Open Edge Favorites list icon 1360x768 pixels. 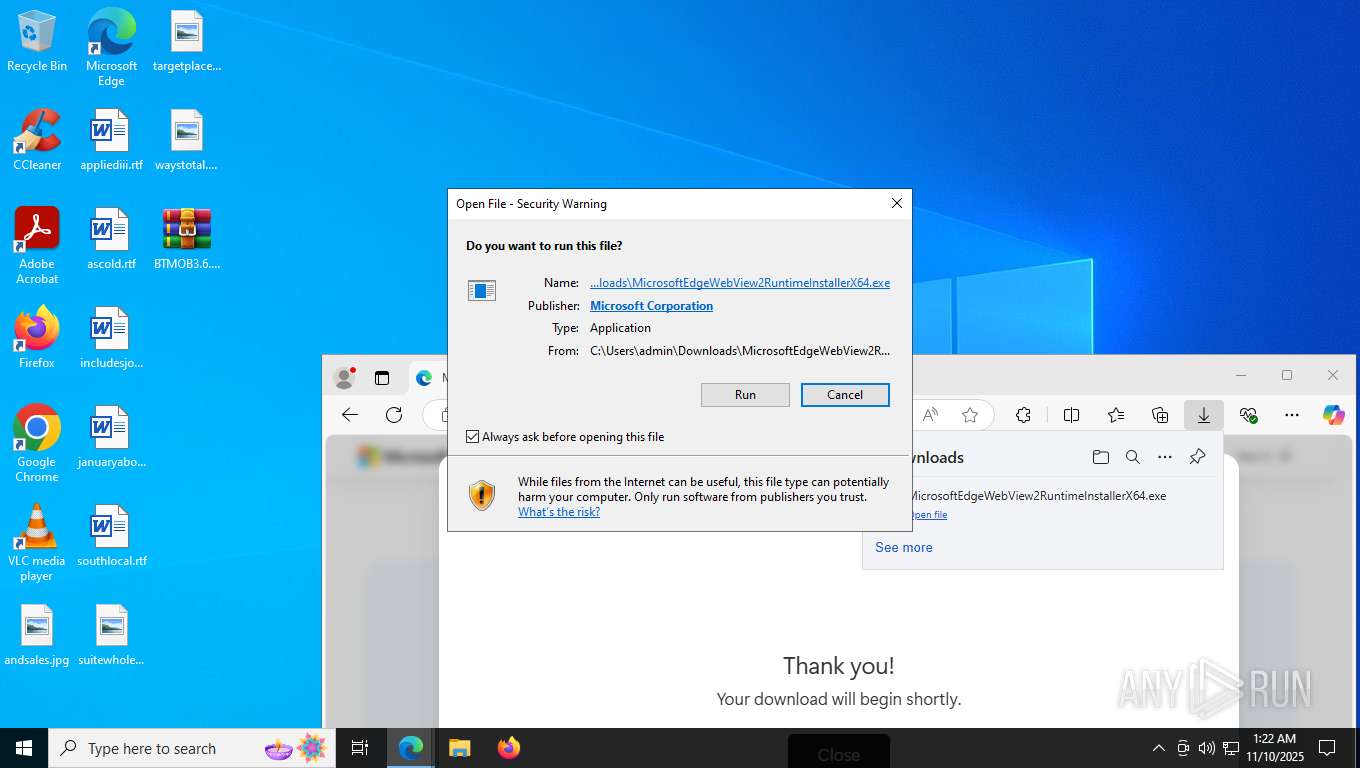tap(1116, 415)
